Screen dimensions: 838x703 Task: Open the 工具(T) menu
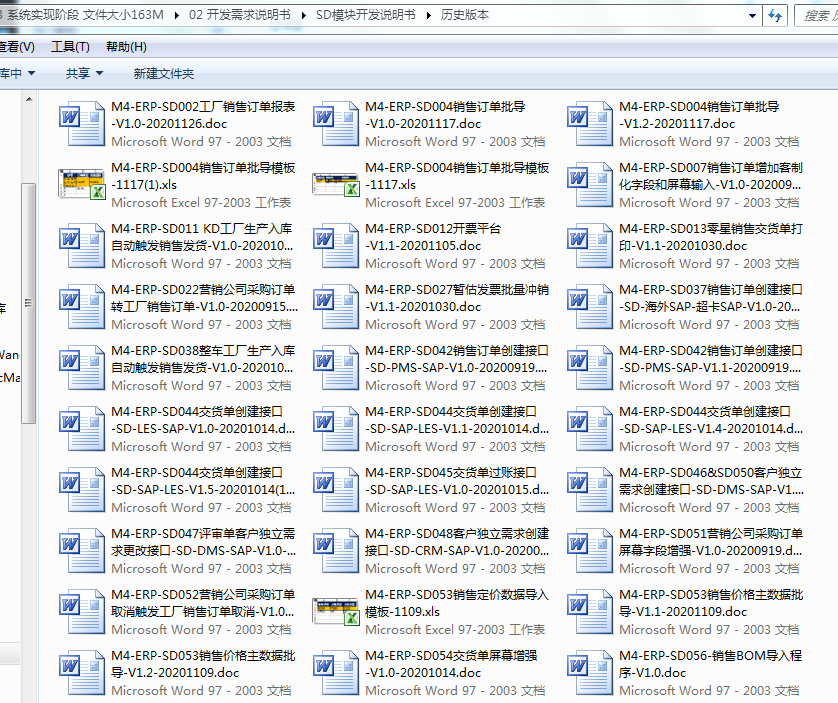70,47
